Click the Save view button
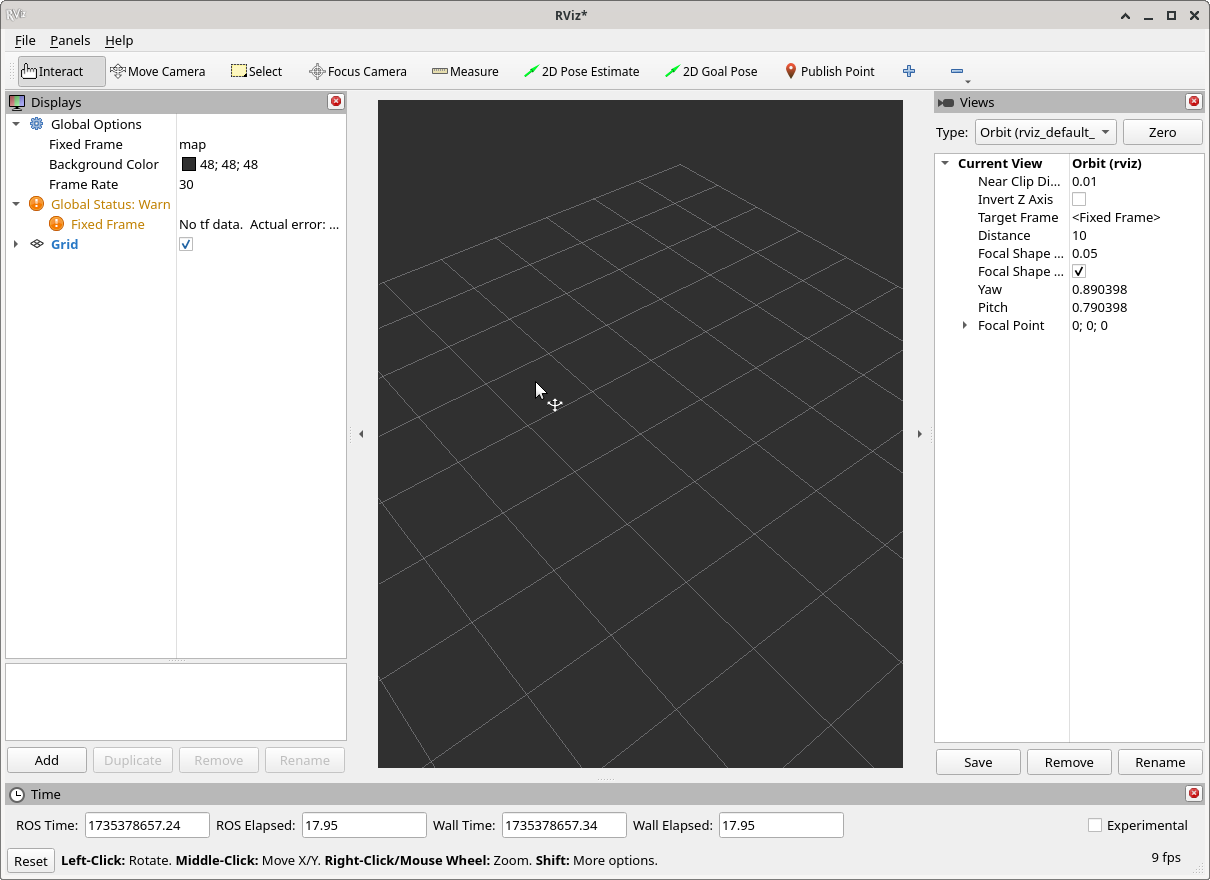The width and height of the screenshot is (1210, 880). coord(978,762)
